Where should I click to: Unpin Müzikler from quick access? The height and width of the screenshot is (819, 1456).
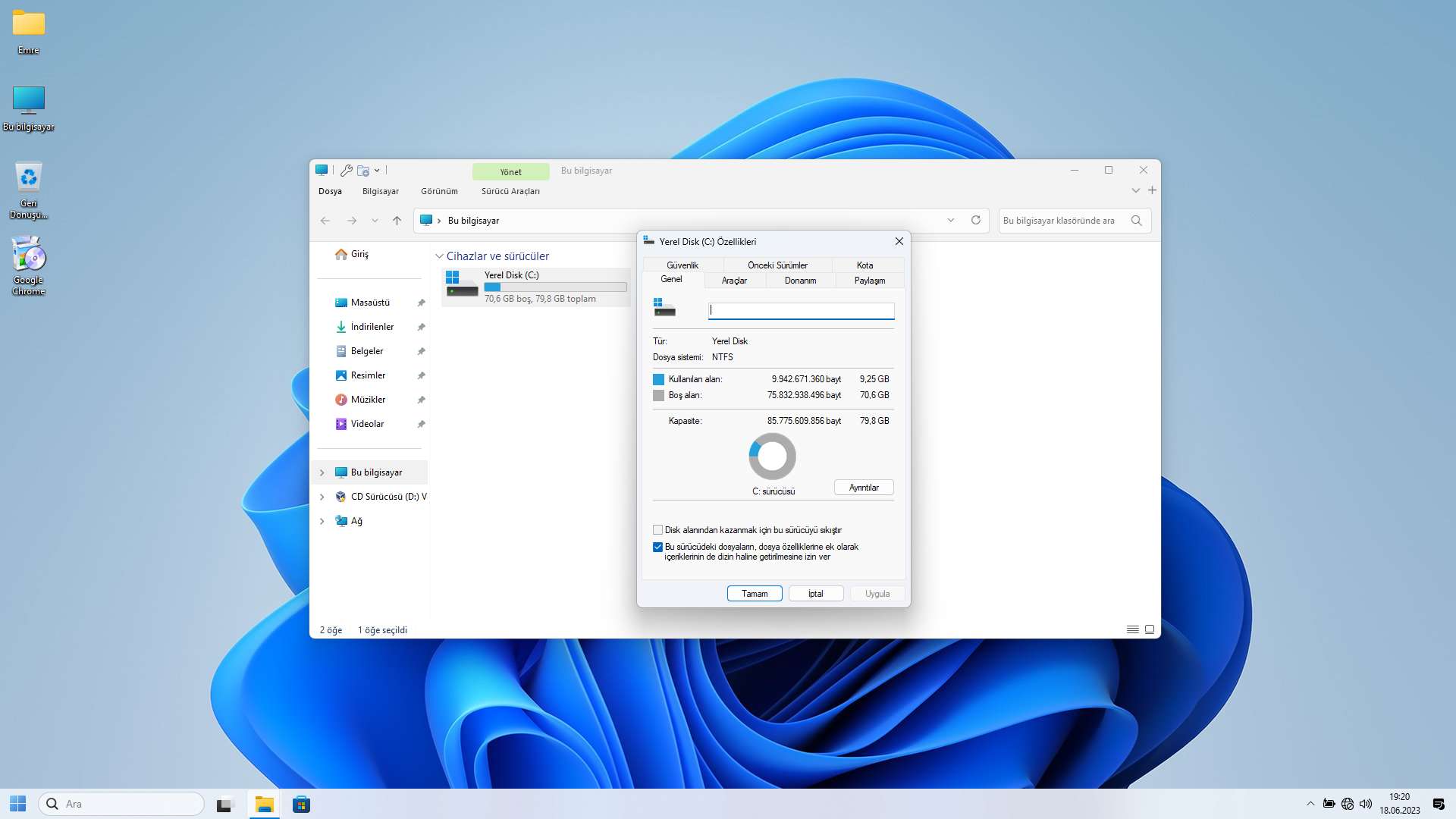pyautogui.click(x=422, y=400)
